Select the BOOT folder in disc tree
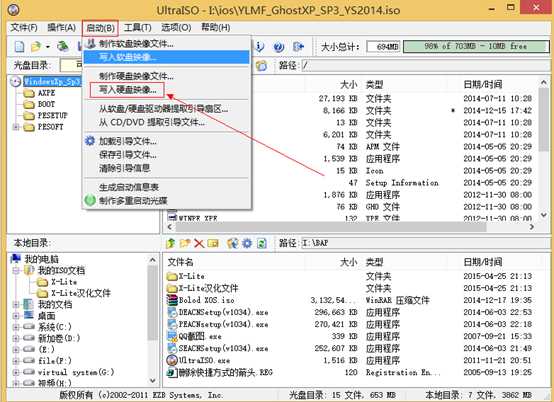Screen dimensions: 554x402 click(46, 104)
